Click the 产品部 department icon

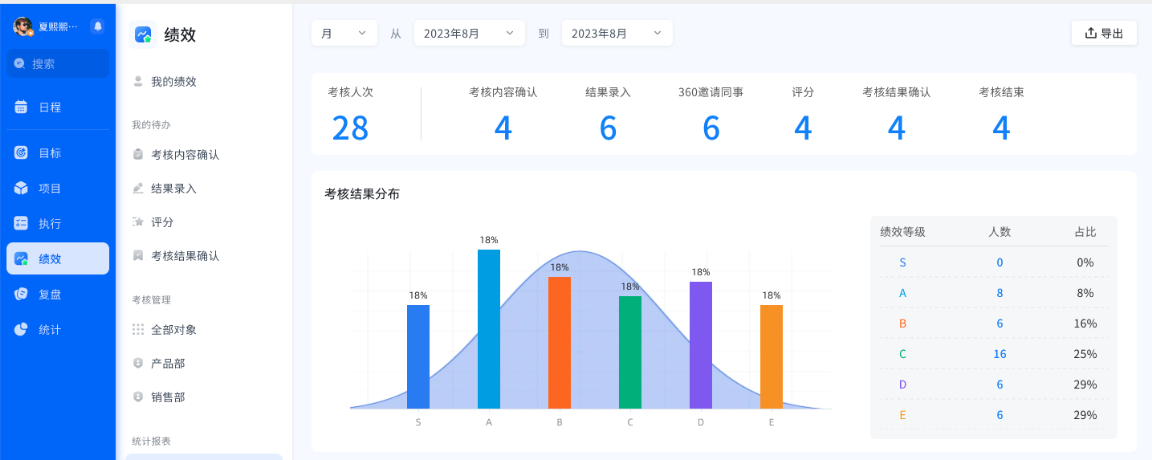pos(137,363)
